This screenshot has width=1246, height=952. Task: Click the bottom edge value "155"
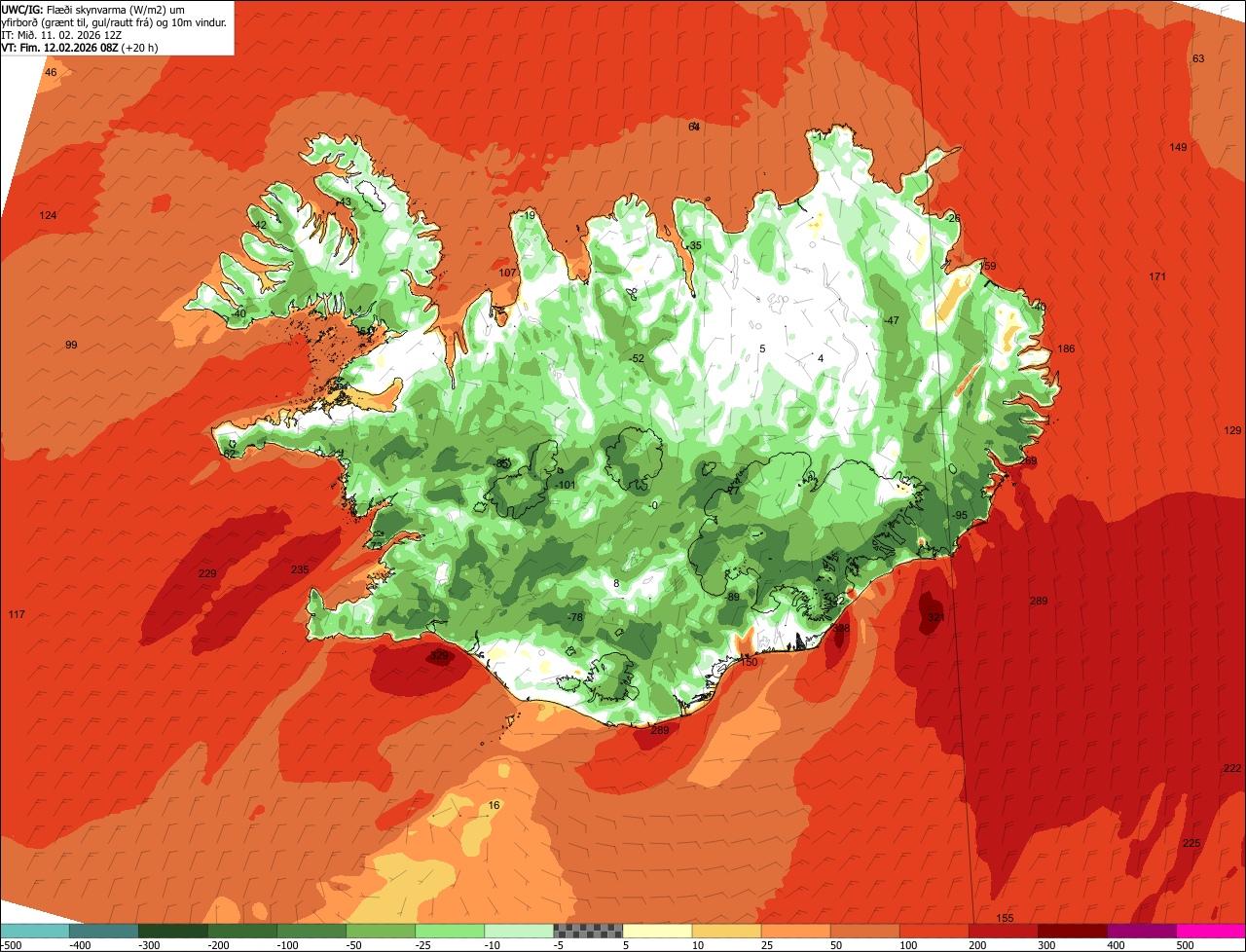pos(1005,919)
